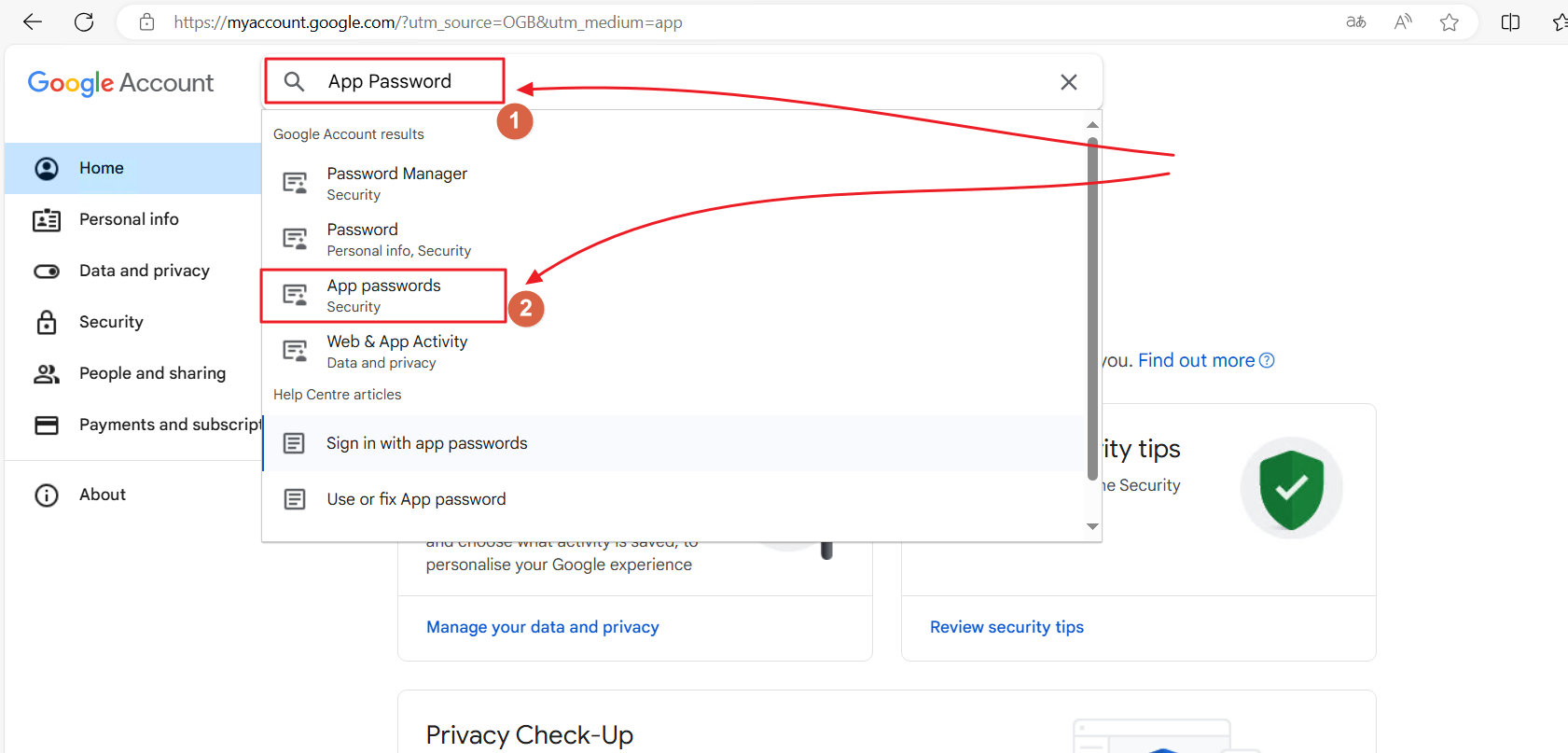Reload the page with refresh icon
The width and height of the screenshot is (1568, 753).
tap(84, 22)
